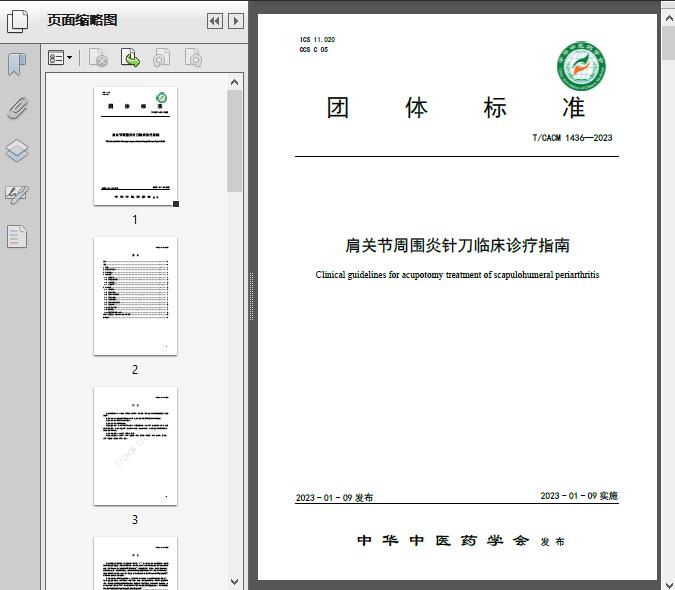The image size is (675, 590).
Task: Open the Attachments paperclip panel
Action: pyautogui.click(x=17, y=108)
